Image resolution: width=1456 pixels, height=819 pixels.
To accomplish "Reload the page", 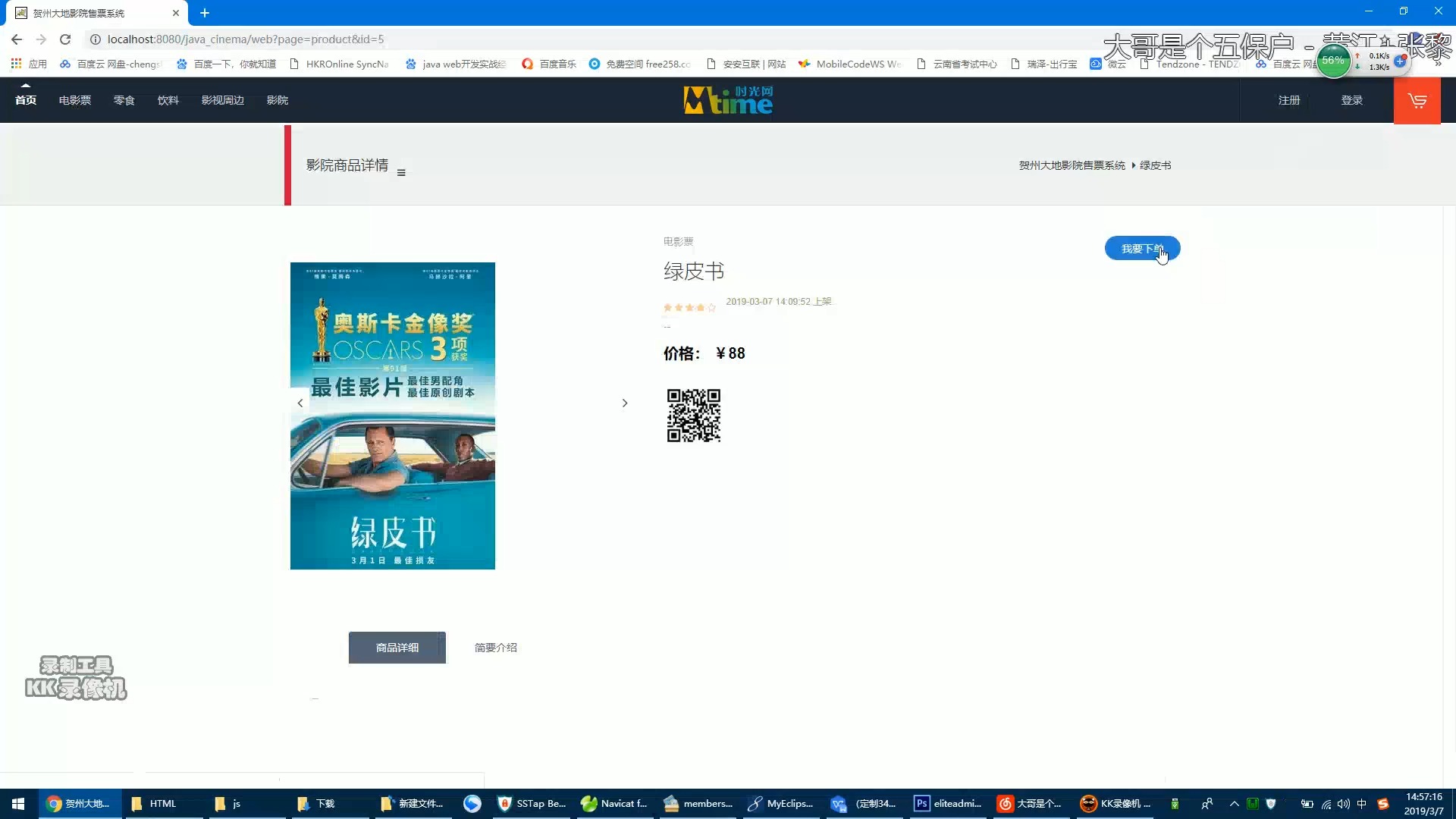I will click(65, 39).
